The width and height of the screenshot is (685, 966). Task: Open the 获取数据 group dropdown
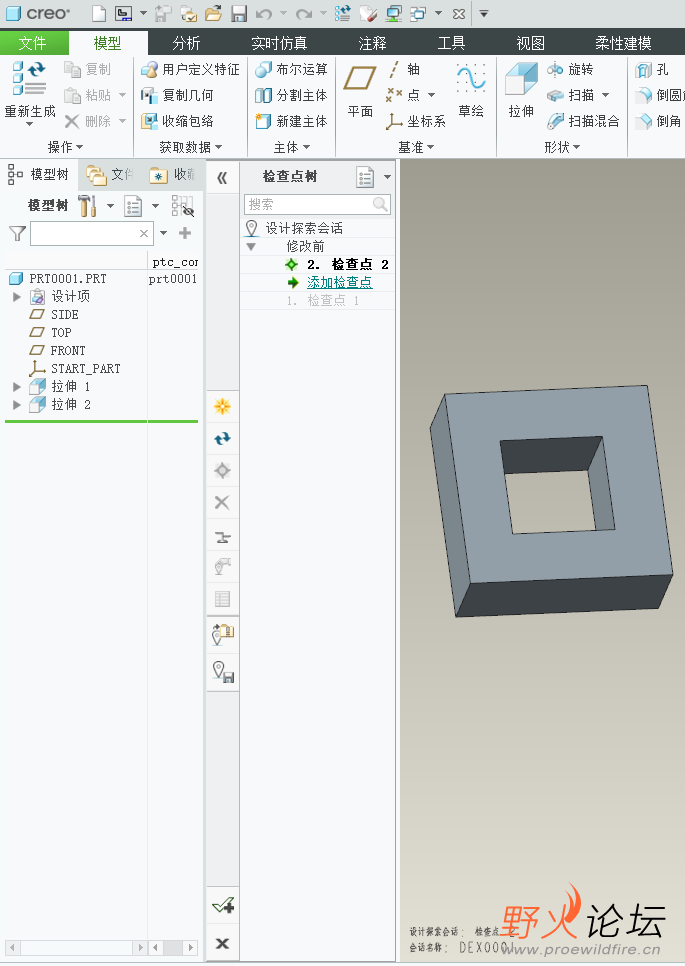tap(190, 147)
